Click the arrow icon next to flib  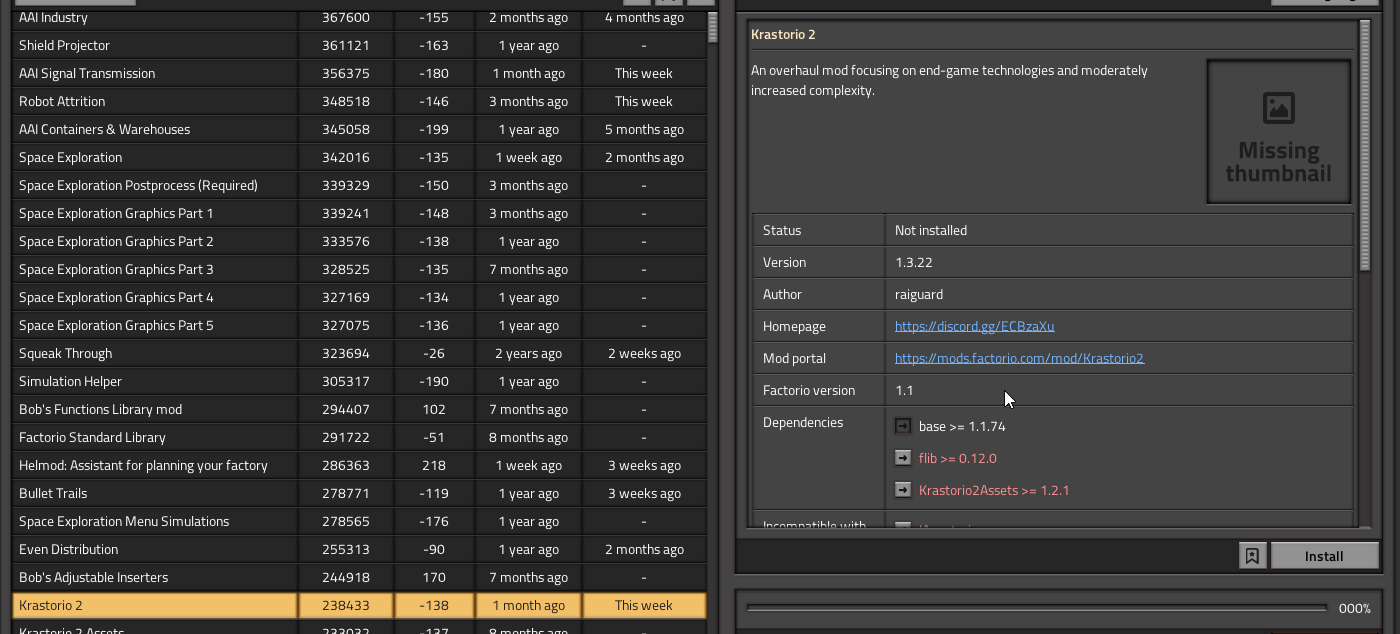[x=902, y=458]
